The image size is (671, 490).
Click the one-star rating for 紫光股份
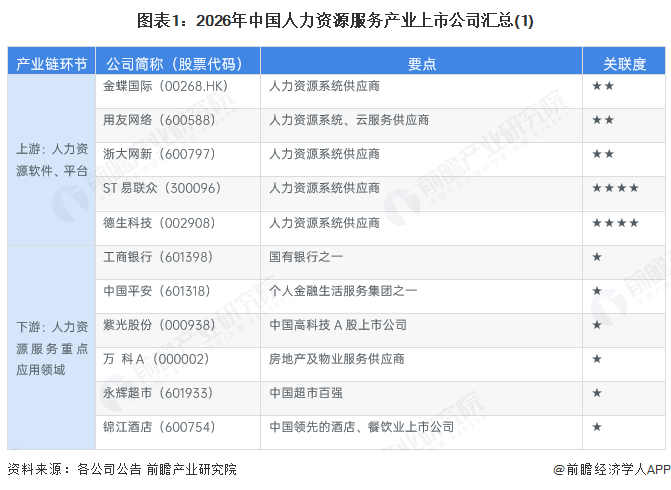(x=597, y=325)
